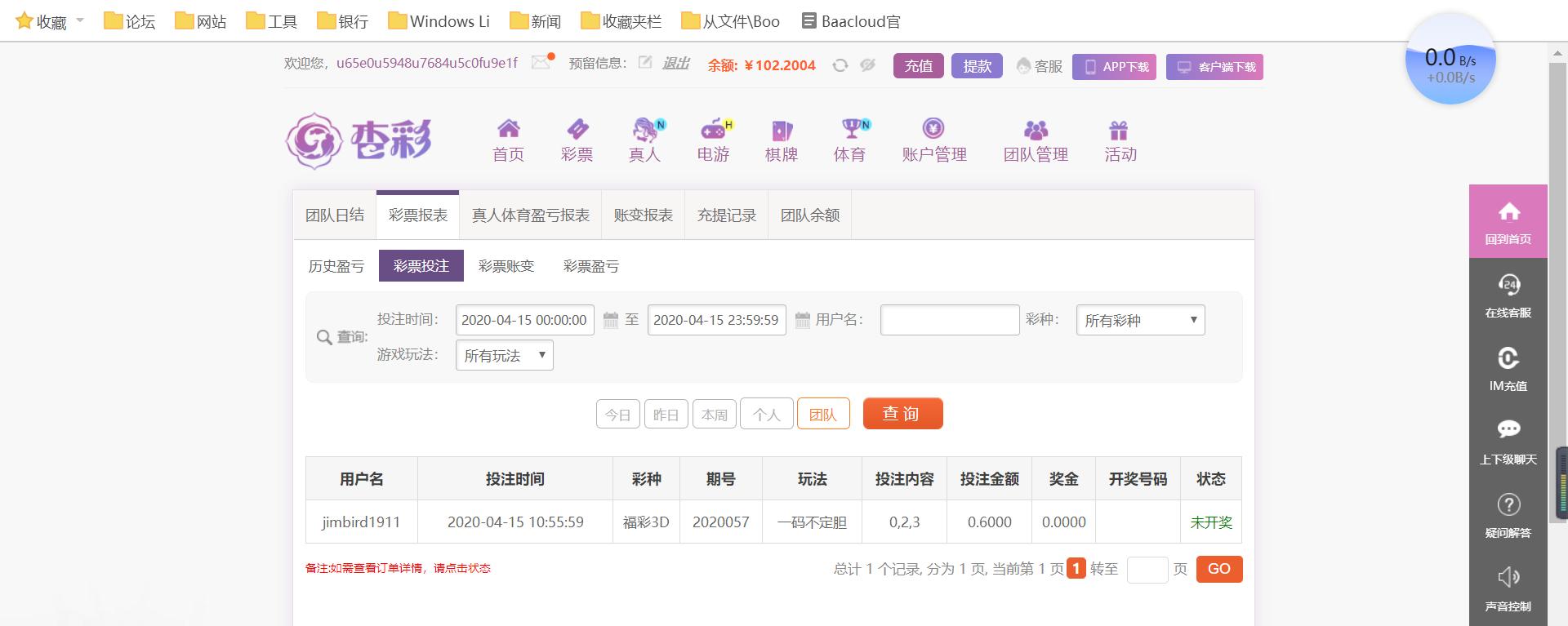Image resolution: width=1568 pixels, height=626 pixels.
Task: Select the 本周 filter toggle
Action: (715, 415)
